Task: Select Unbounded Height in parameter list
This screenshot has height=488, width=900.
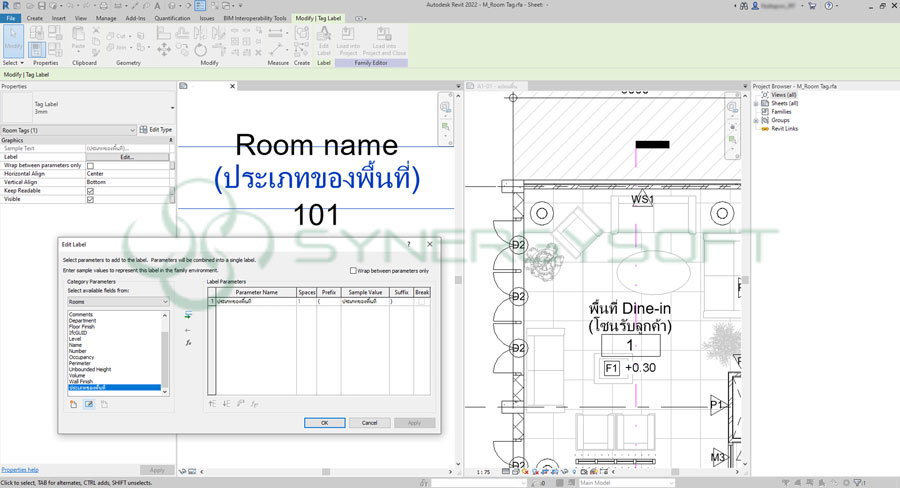Action: [92, 369]
